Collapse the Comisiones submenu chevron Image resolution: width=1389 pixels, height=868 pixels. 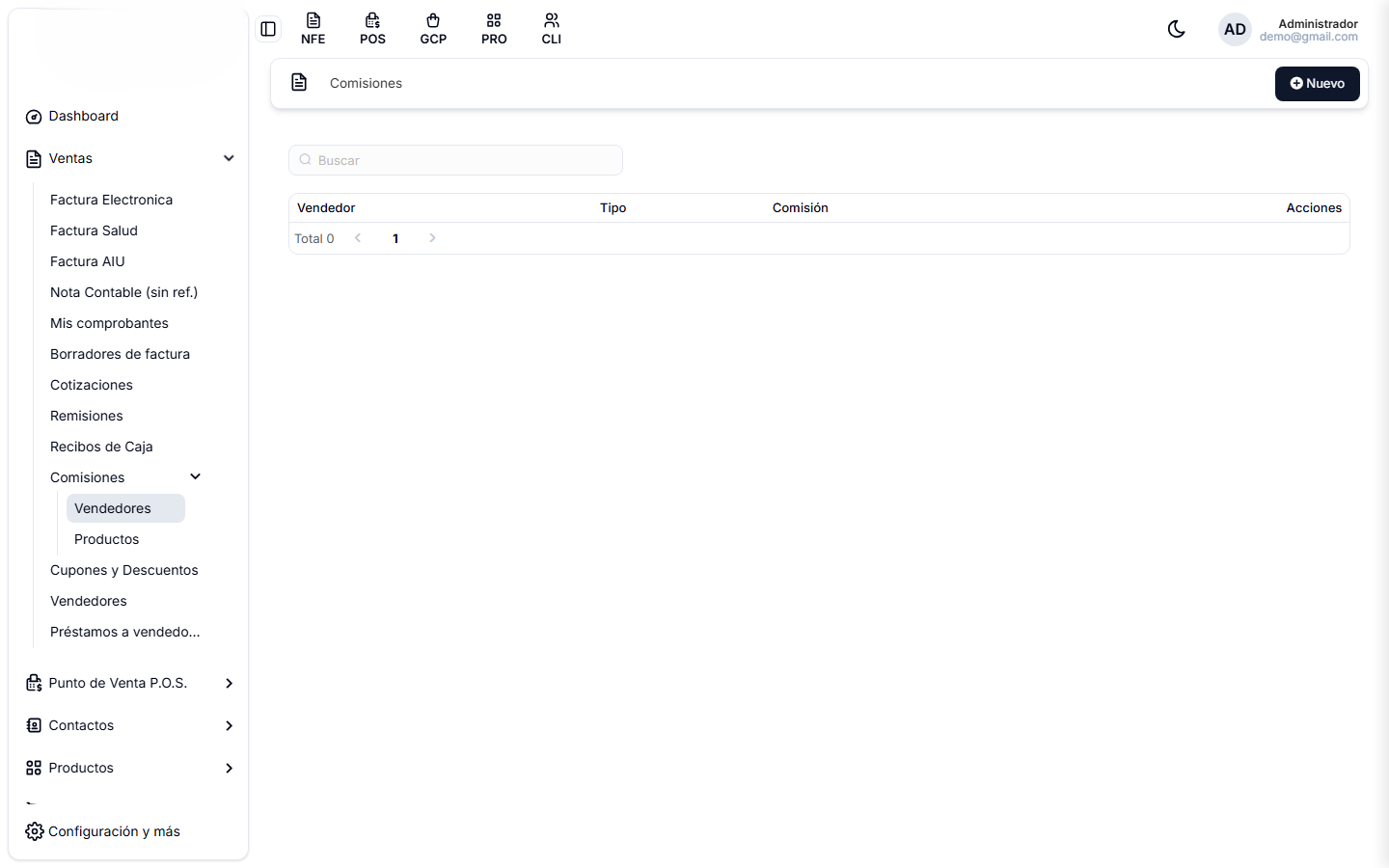pos(196,476)
